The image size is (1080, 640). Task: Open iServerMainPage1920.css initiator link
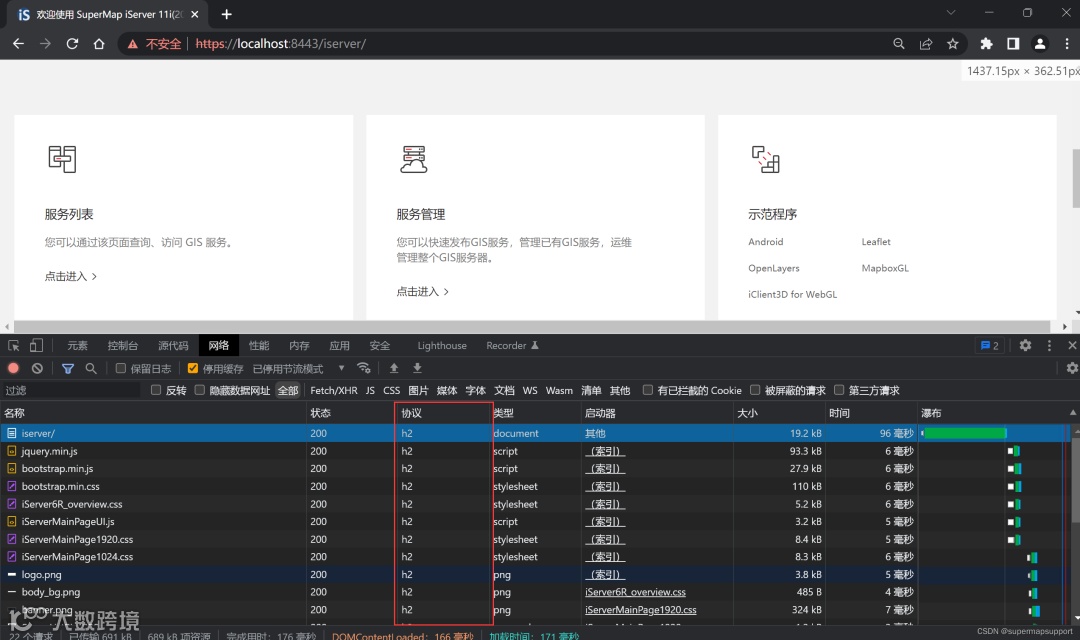tap(641, 610)
